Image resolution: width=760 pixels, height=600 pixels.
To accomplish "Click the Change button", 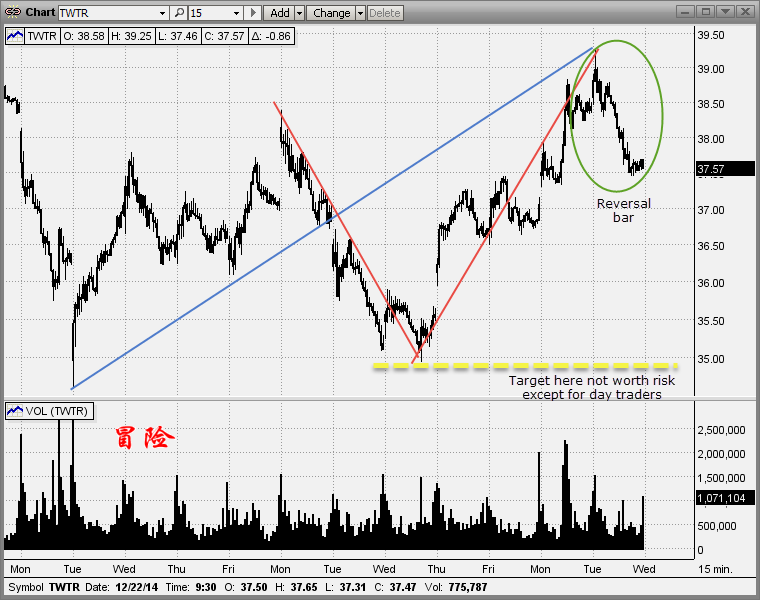I will 332,13.
